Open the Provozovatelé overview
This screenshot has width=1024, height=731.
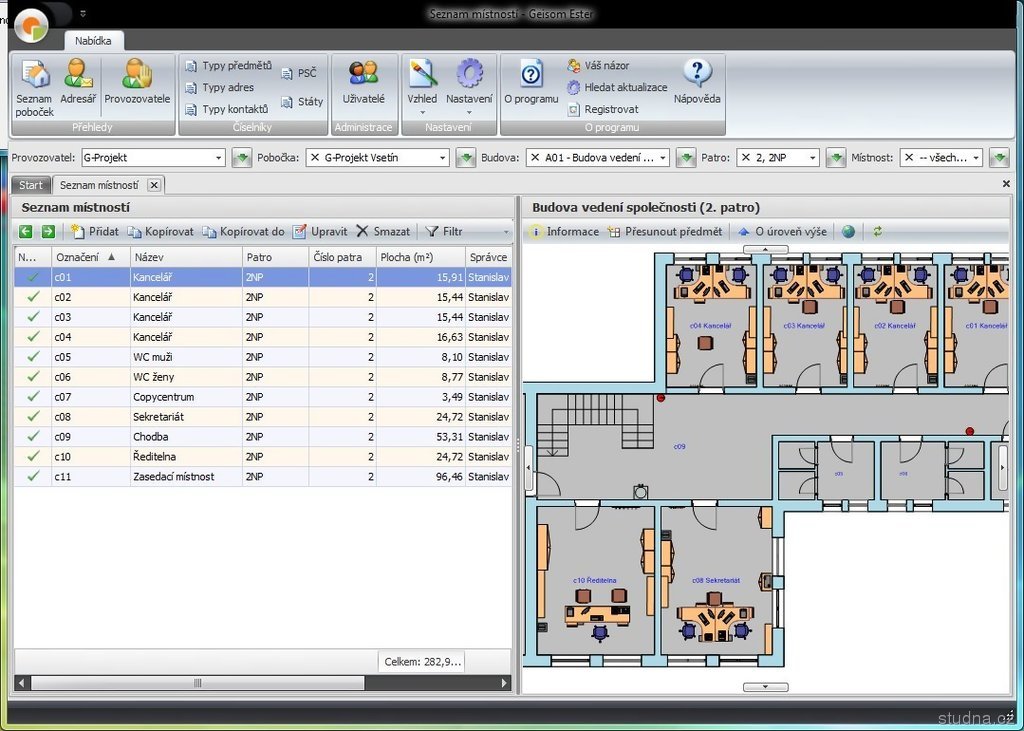137,82
